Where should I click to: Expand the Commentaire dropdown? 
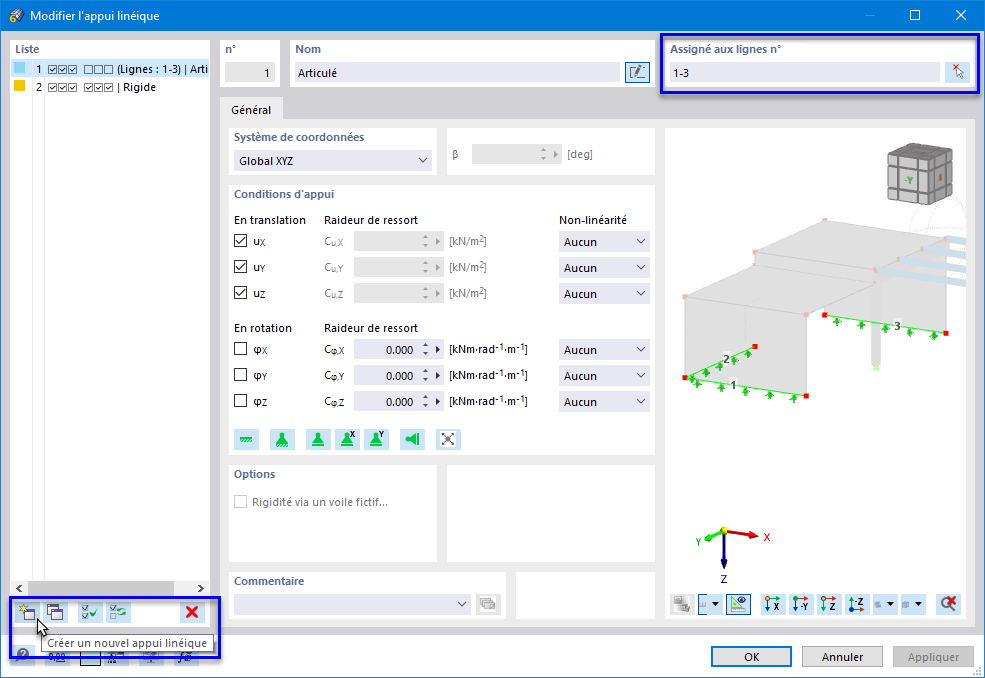(462, 604)
